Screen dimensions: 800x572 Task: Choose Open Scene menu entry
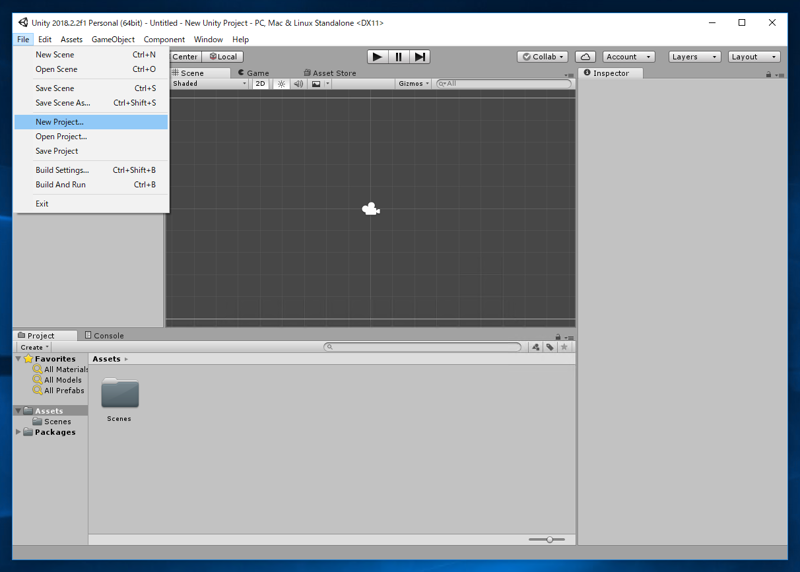[x=91, y=69]
